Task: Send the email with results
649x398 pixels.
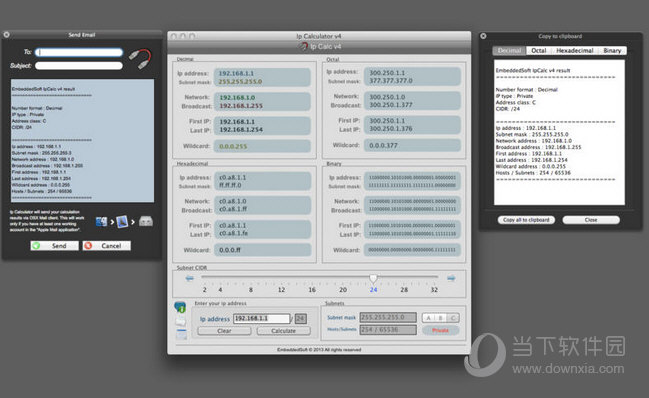Action: 55,246
